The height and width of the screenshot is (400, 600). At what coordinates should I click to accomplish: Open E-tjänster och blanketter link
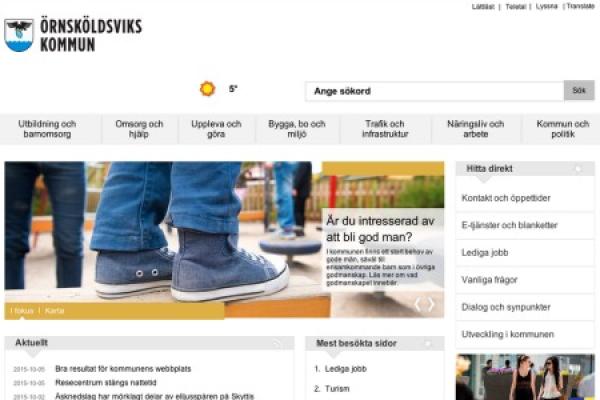click(509, 225)
